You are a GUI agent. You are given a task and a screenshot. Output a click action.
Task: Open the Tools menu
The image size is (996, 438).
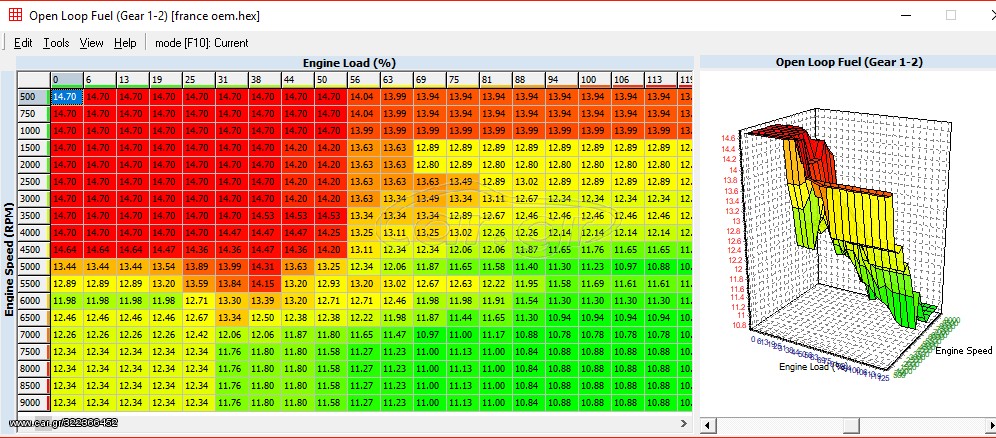pyautogui.click(x=56, y=43)
